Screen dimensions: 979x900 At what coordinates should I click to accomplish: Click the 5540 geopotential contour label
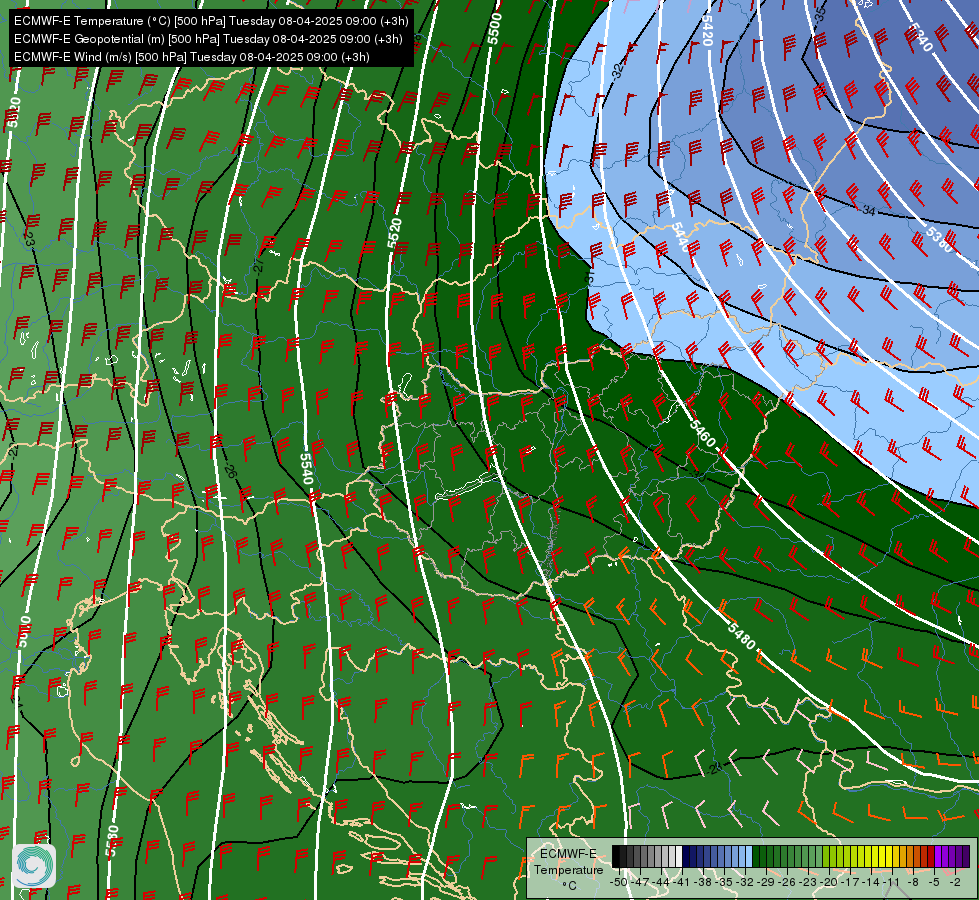[x=306, y=468]
